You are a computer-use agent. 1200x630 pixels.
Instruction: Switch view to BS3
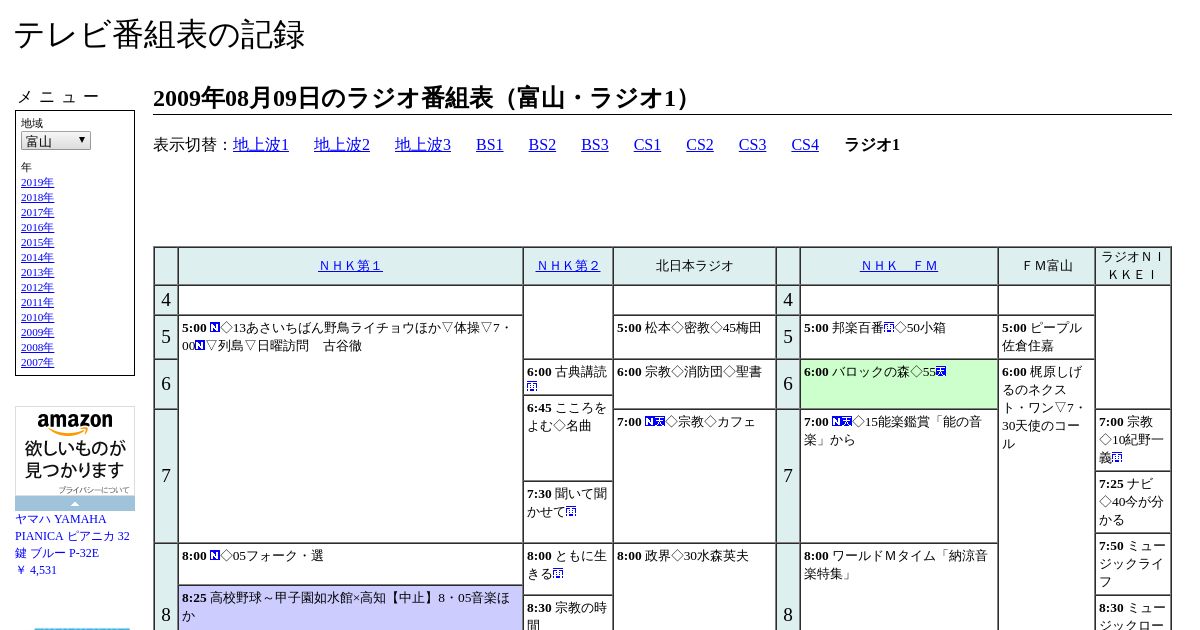point(595,145)
